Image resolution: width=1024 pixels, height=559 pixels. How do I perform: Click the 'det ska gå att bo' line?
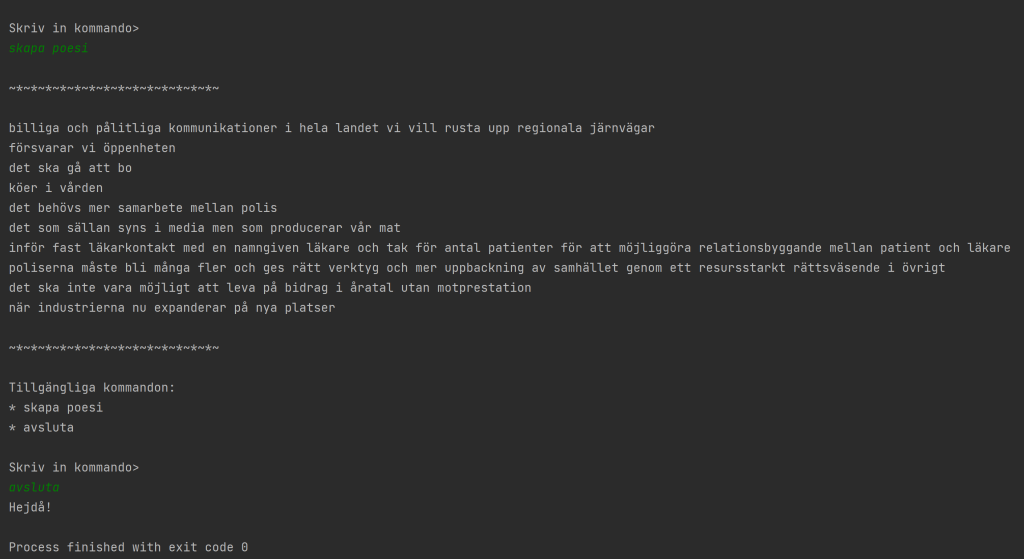[x=70, y=168]
